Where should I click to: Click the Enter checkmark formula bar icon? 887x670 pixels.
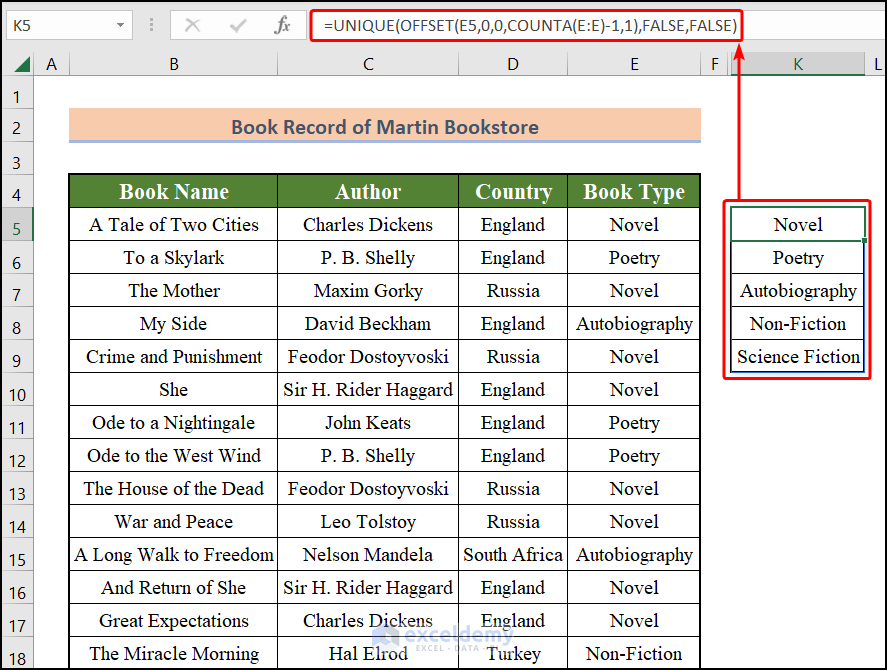[238, 25]
